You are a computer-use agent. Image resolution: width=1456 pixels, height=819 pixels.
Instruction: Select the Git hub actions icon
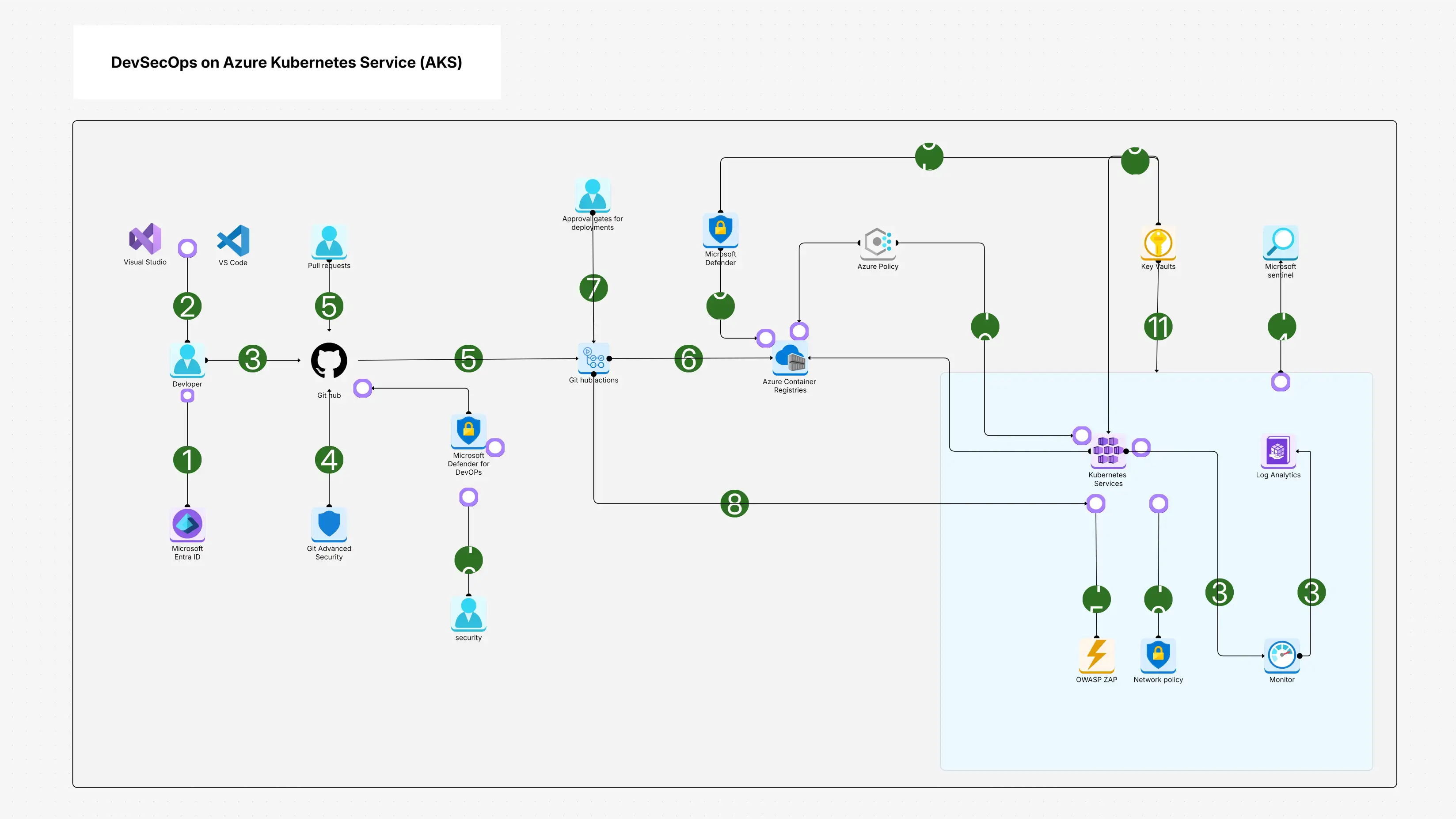click(x=593, y=359)
